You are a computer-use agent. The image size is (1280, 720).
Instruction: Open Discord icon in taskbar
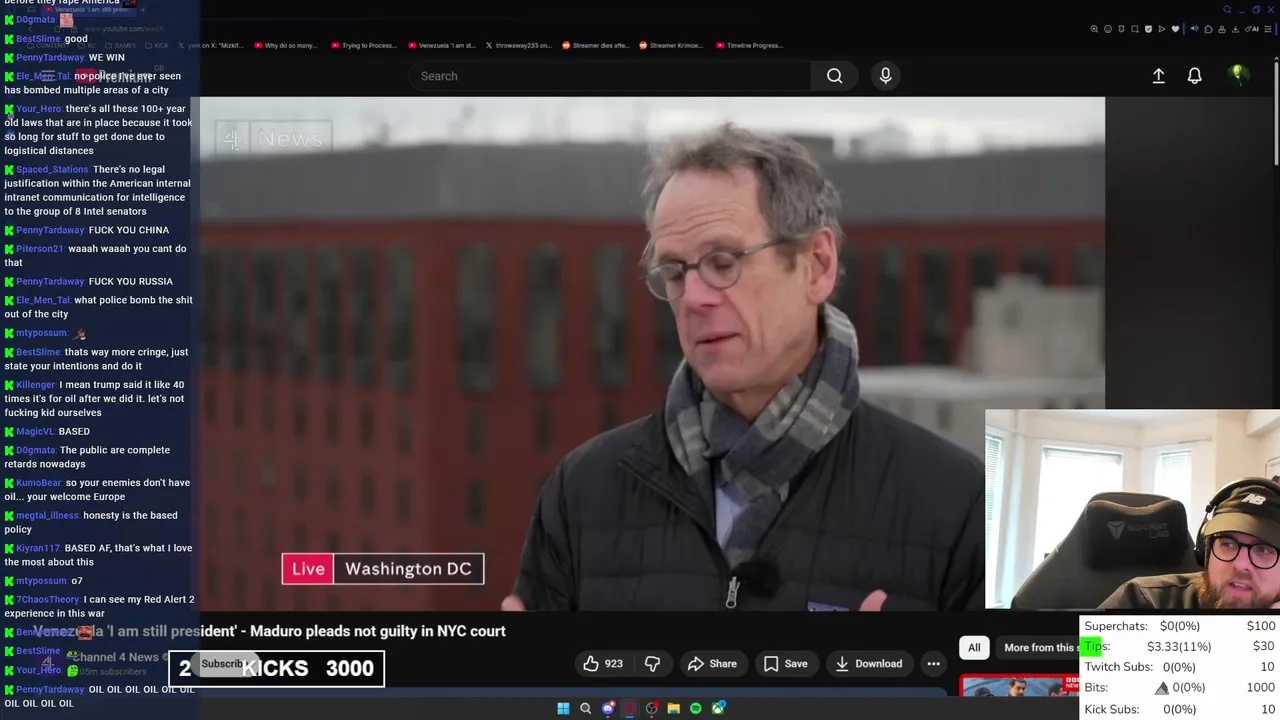point(608,708)
